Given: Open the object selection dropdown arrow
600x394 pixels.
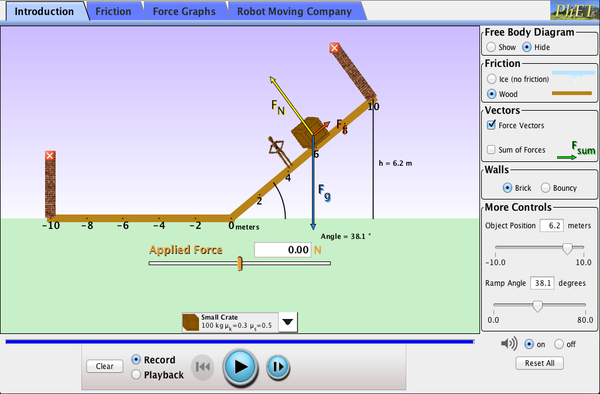Looking at the screenshot, I should [x=288, y=322].
